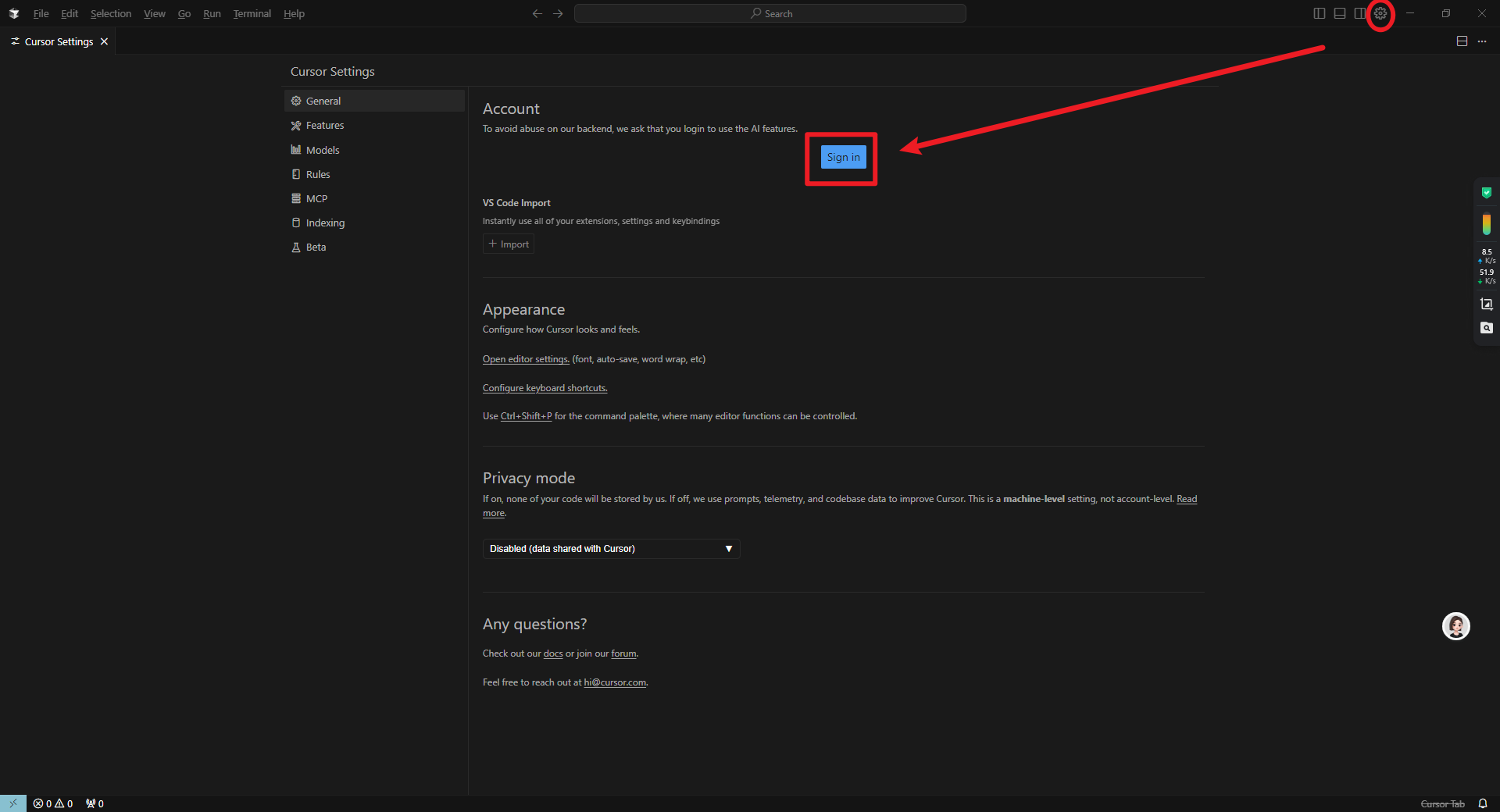Click the split editor icon
The image size is (1500, 812).
1462,41
